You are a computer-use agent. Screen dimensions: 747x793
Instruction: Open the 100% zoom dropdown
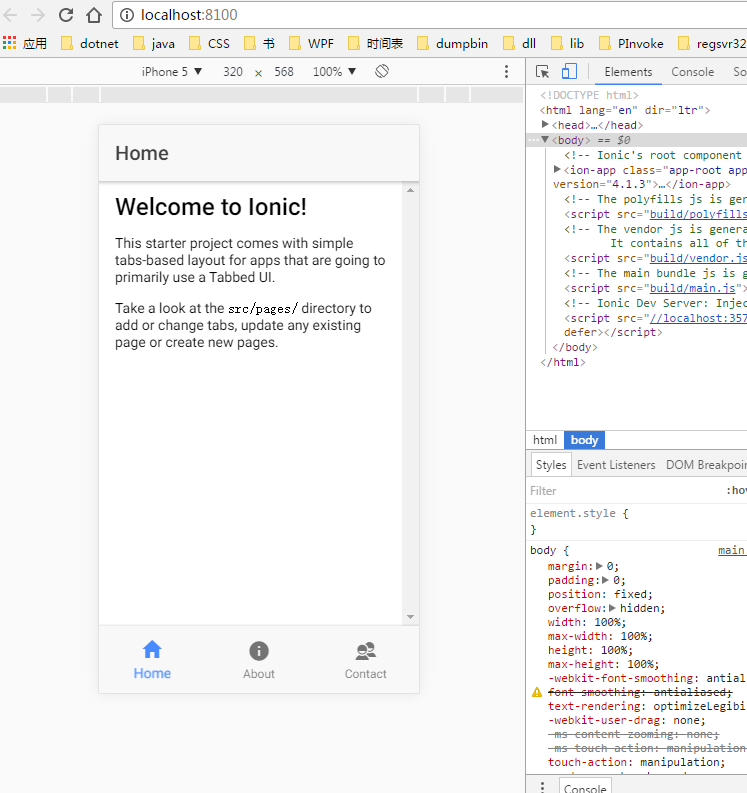tap(334, 72)
